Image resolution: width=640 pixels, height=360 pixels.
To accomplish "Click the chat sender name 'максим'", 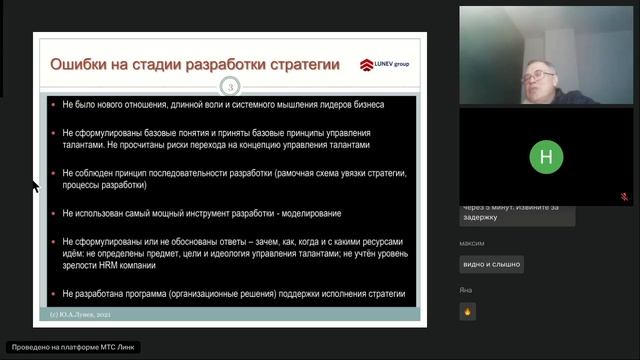I will 472,244.
